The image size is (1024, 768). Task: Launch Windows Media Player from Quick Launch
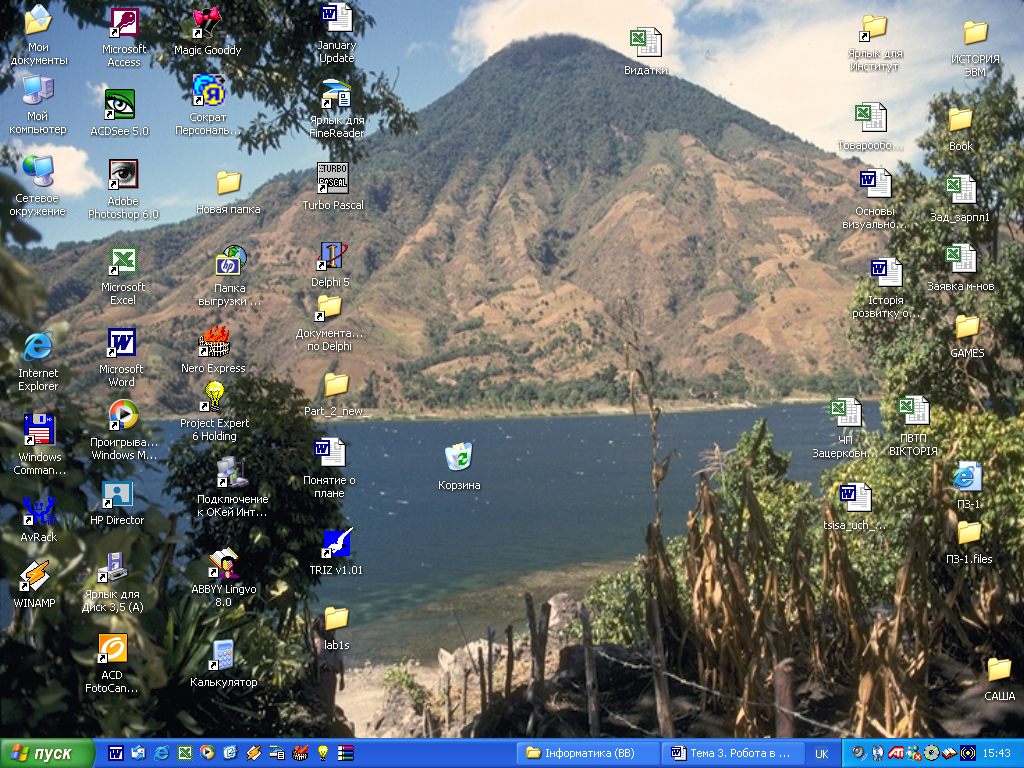207,753
